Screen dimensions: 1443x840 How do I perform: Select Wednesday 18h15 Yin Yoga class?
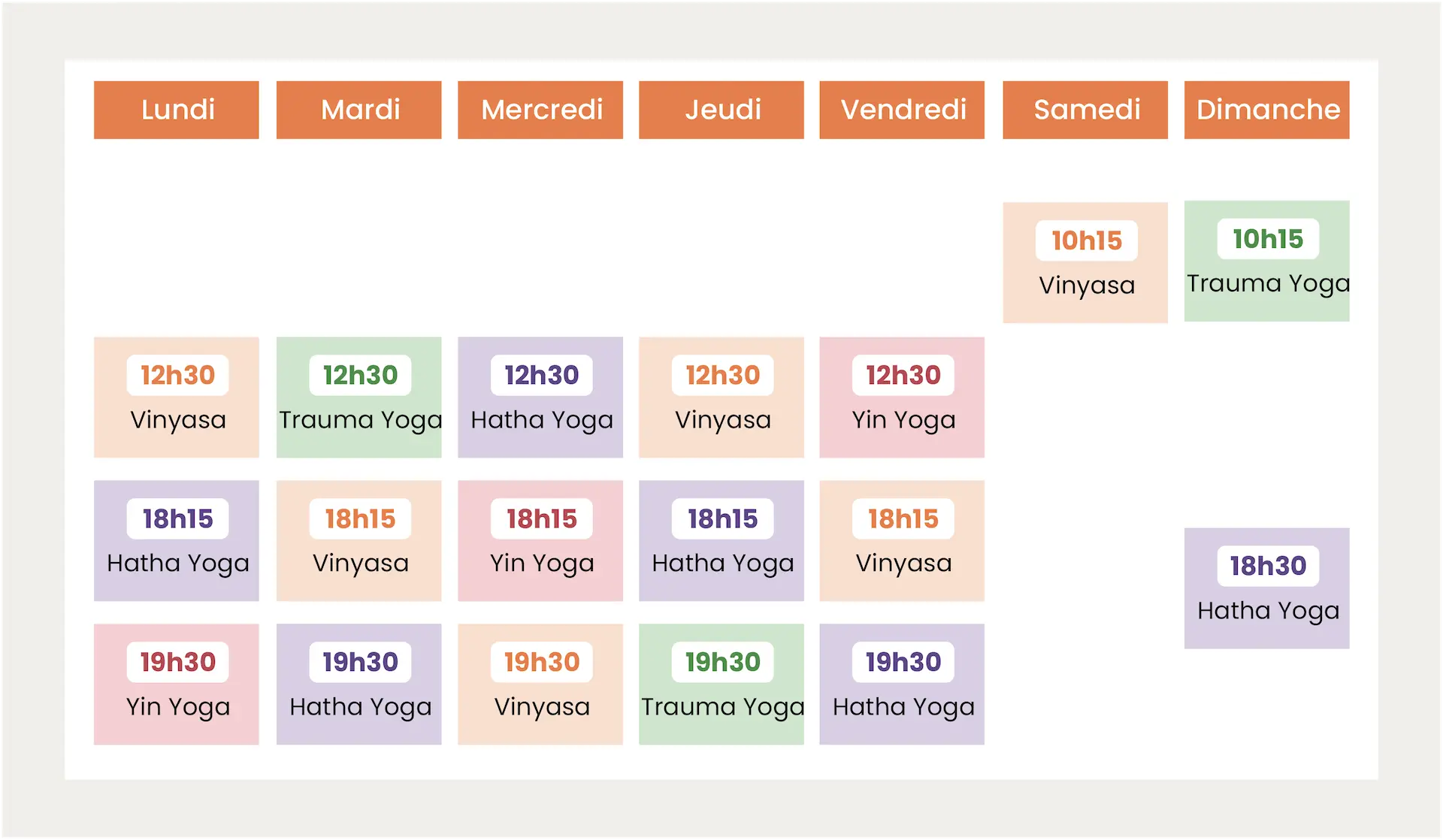pos(540,541)
